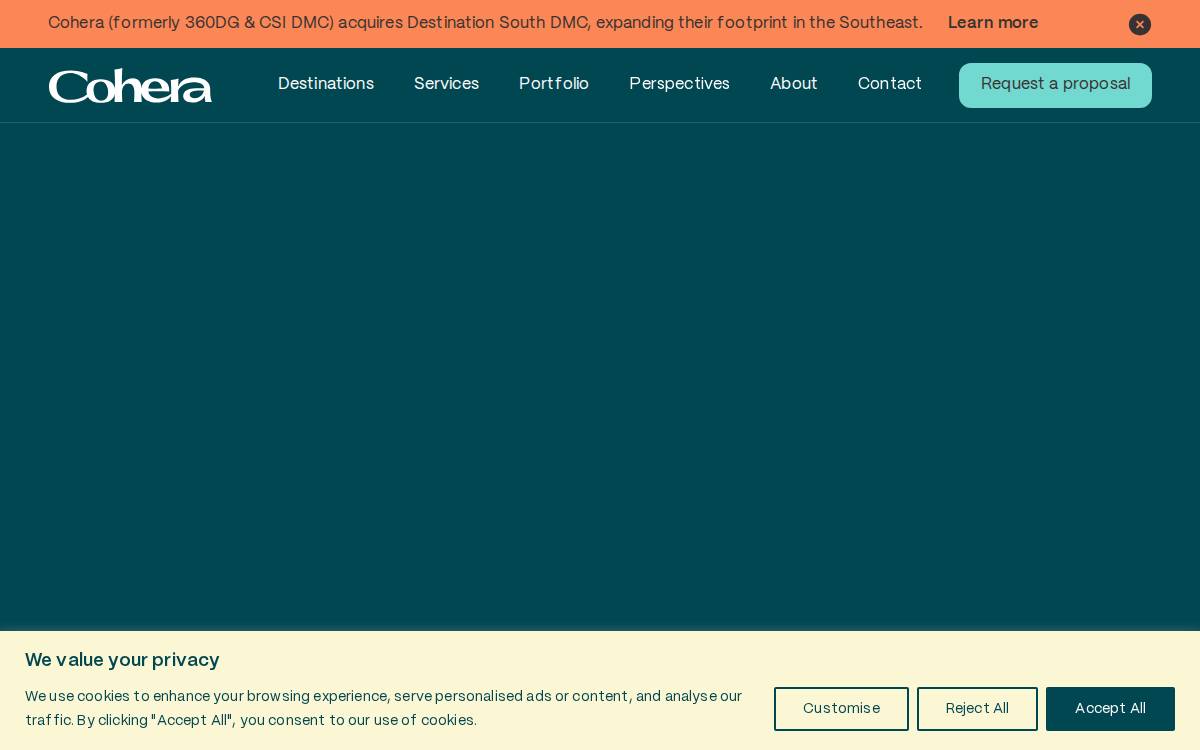Open the Perspectives menu item
This screenshot has width=1200, height=750.
pyautogui.click(x=679, y=84)
